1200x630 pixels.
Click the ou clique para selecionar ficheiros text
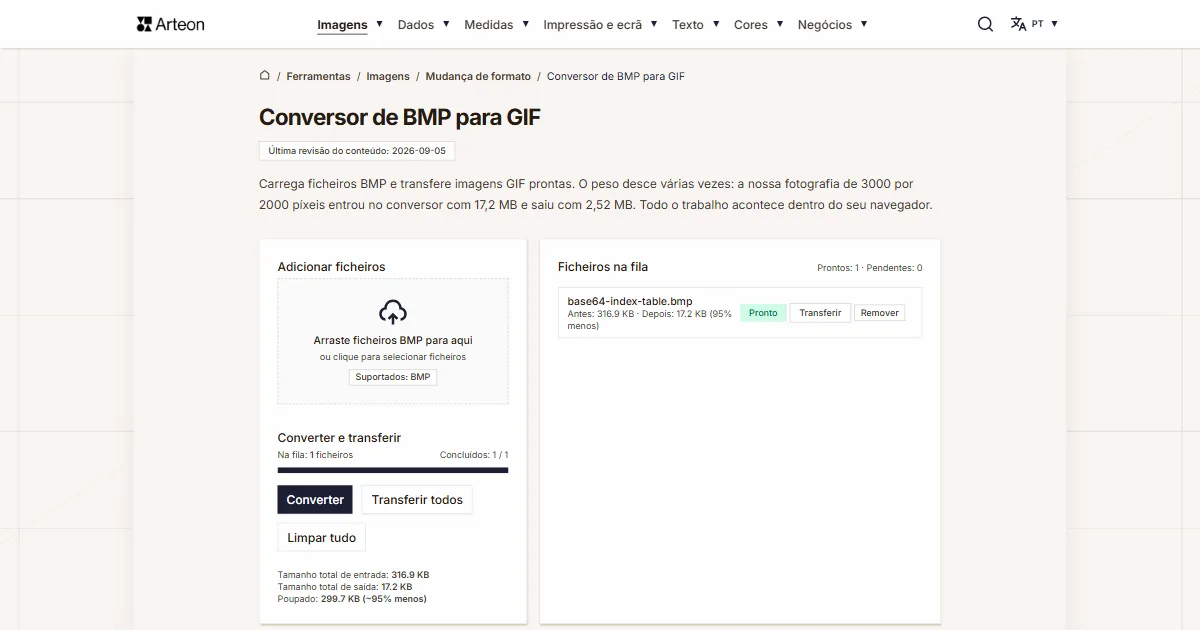(393, 357)
